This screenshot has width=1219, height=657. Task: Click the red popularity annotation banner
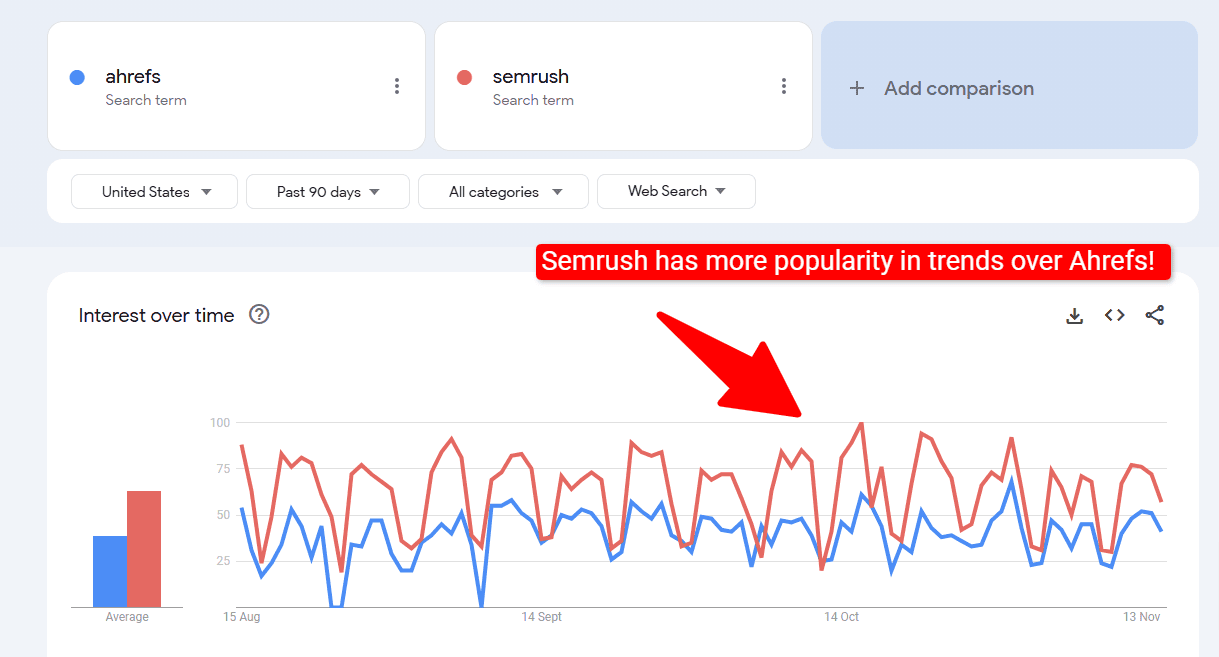[853, 261]
